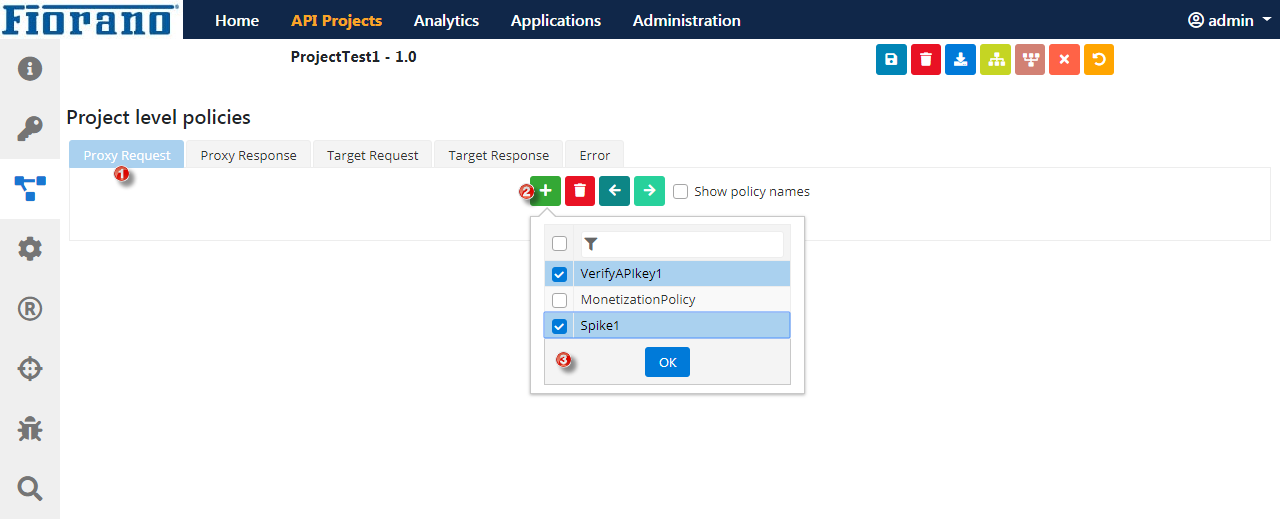Click the red delete project trash icon
1280x519 pixels.
pos(926,60)
